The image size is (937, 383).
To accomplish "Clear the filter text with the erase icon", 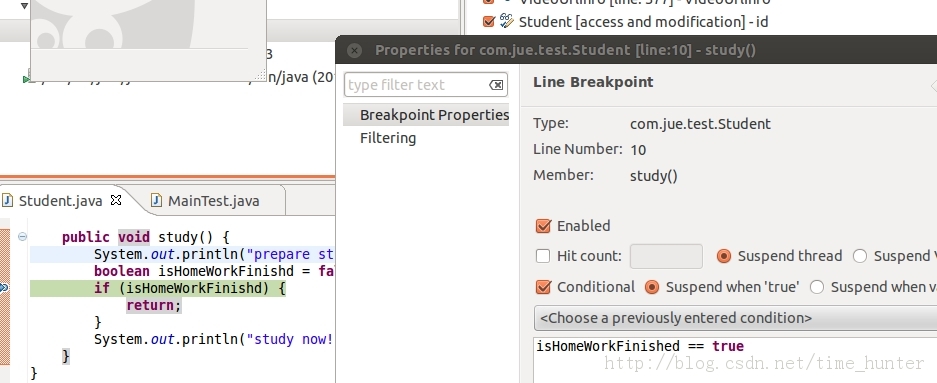I will 496,85.
